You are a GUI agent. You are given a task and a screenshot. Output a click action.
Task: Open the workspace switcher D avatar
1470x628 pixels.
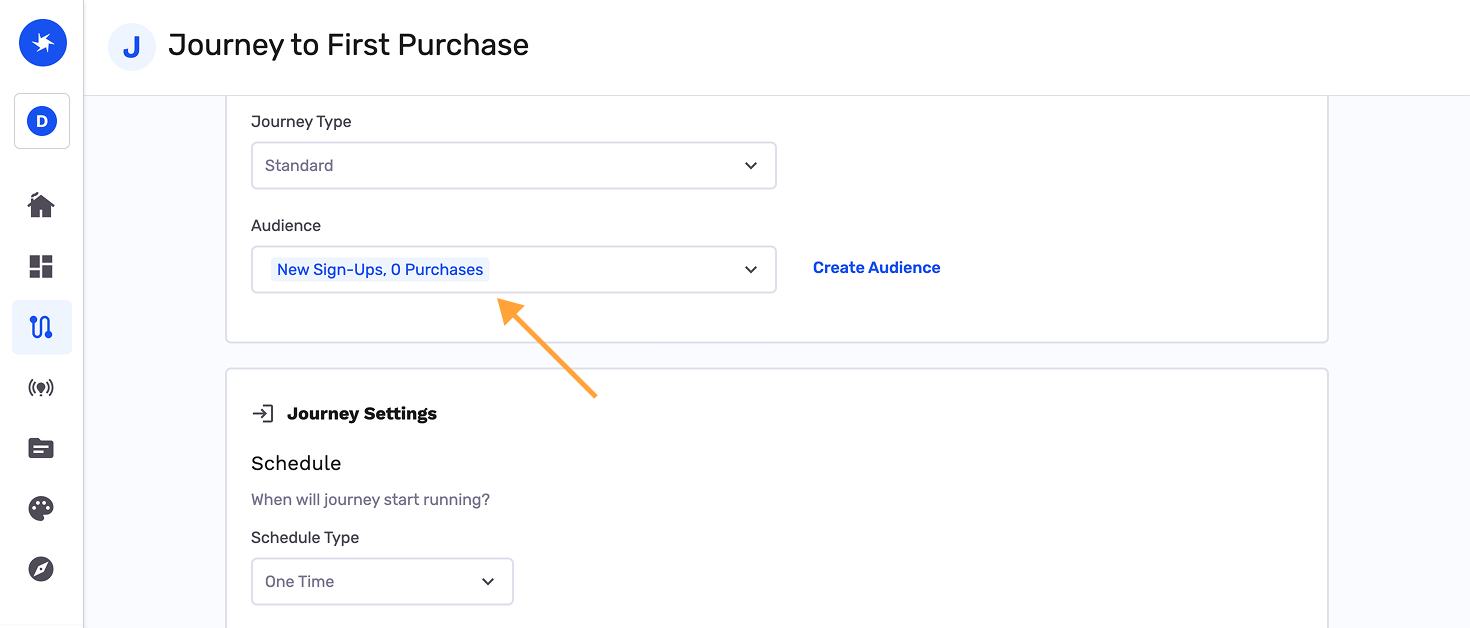point(42,121)
